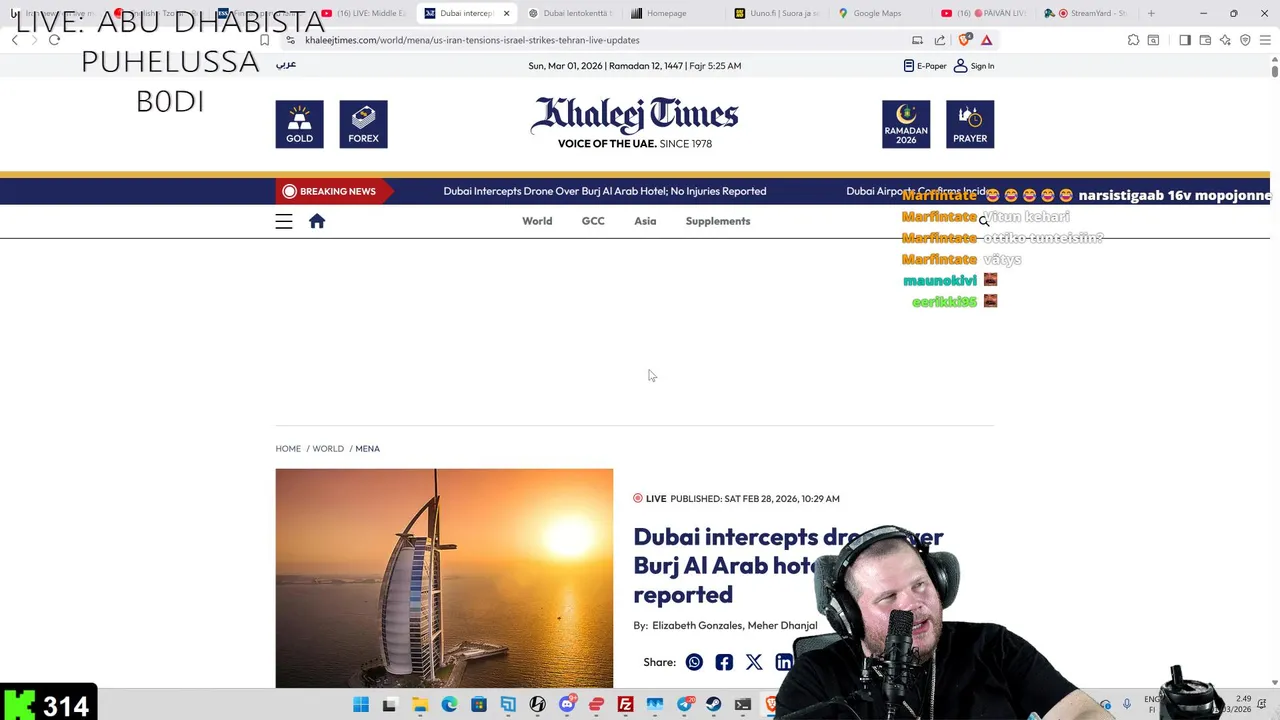Bookmark this page
1280x720 pixels.
pyautogui.click(x=264, y=40)
